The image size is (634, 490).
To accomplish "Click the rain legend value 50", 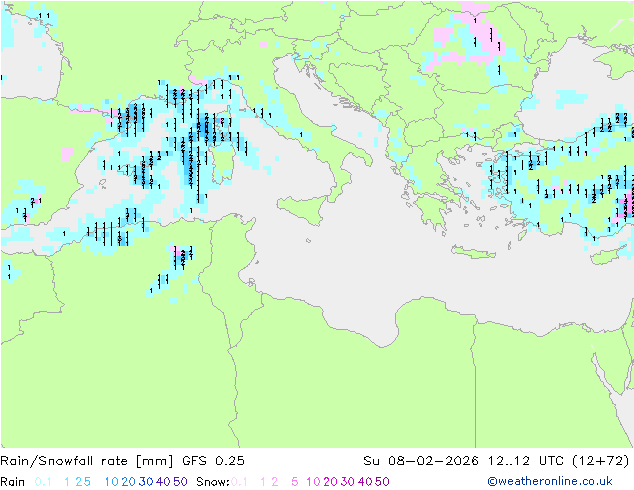I will pyautogui.click(x=180, y=482).
